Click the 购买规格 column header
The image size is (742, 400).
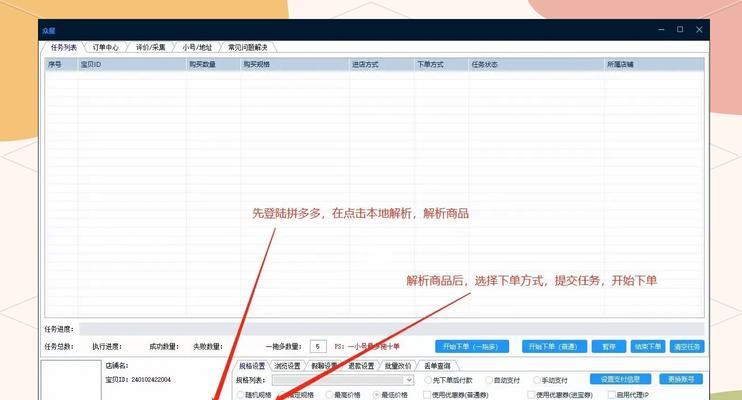(295, 64)
